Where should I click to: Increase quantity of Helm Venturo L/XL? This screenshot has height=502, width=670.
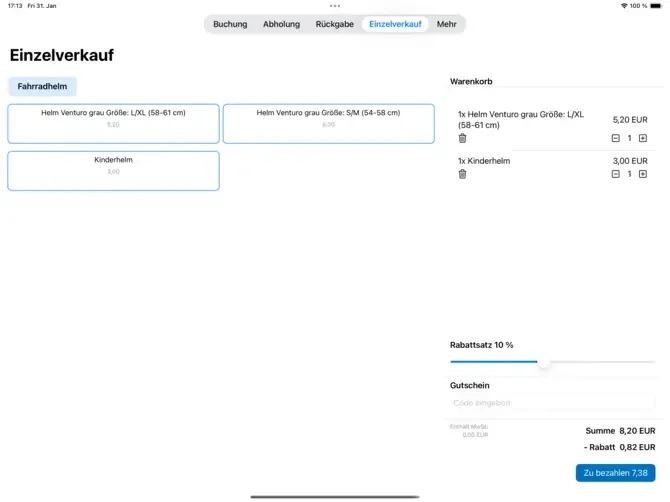click(643, 138)
